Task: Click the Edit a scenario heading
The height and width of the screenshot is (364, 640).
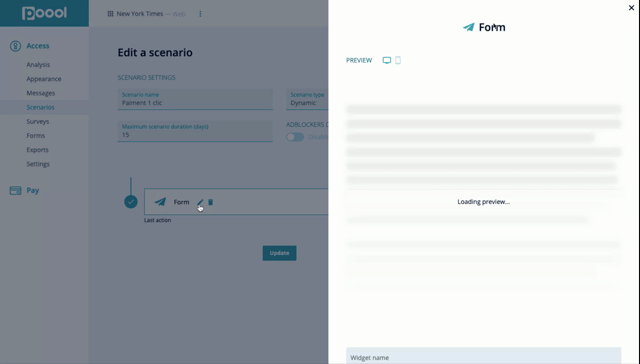Action: (x=155, y=53)
